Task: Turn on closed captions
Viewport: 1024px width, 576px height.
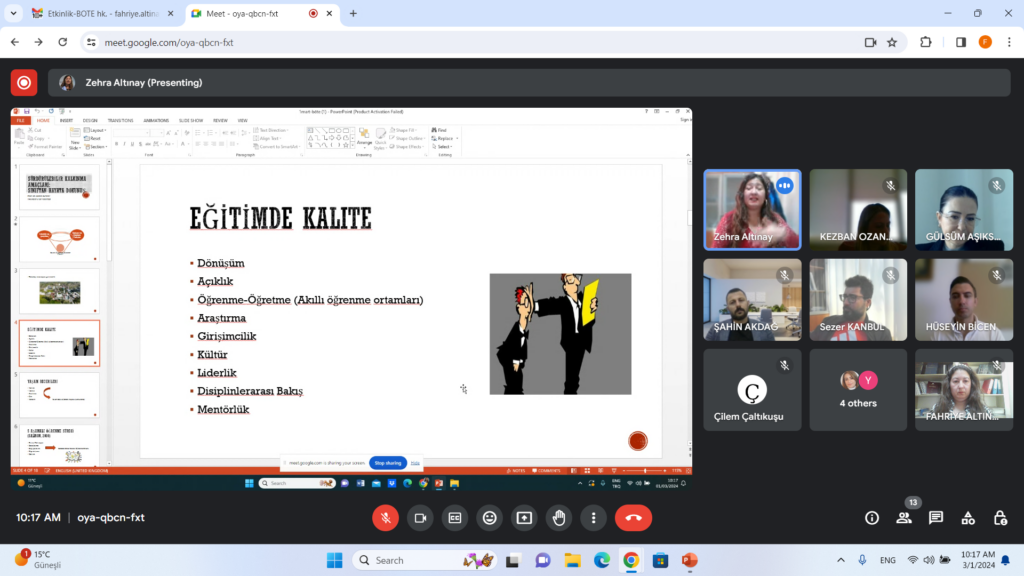Action: (x=455, y=517)
